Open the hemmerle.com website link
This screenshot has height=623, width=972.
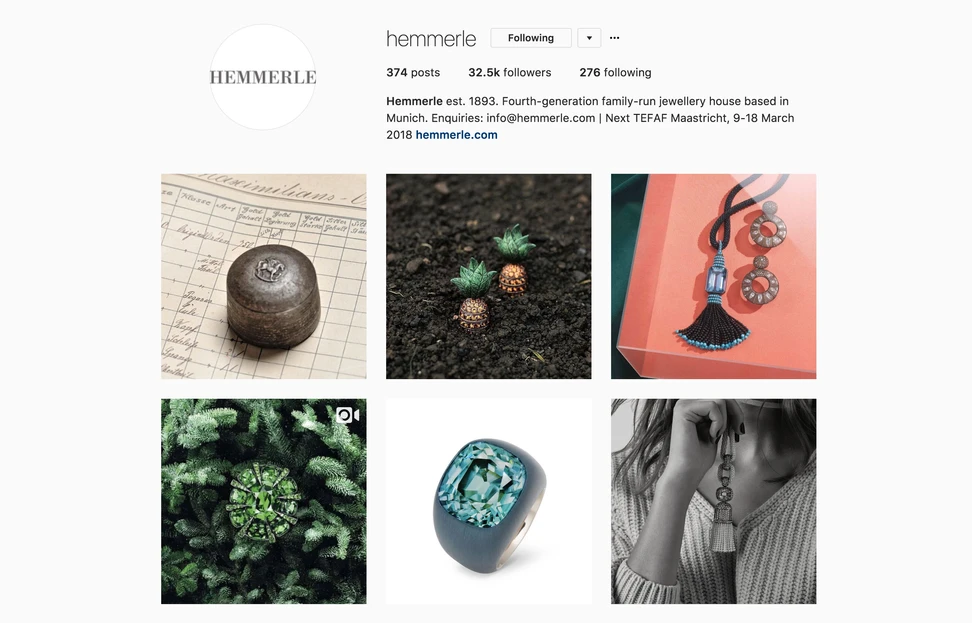click(456, 135)
